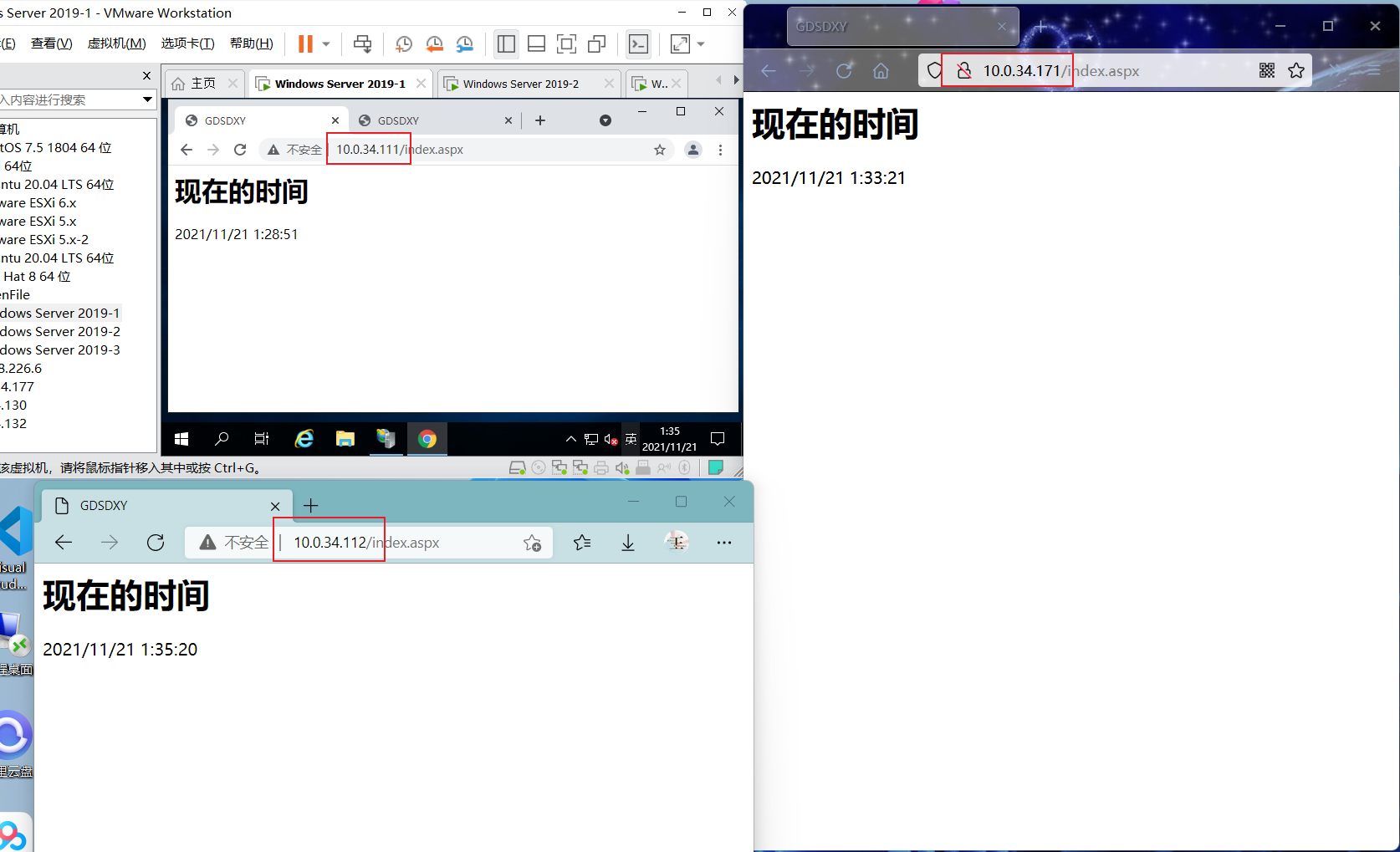The height and width of the screenshot is (852, 1400).
Task: Open a new tab in Firefox
Action: pos(1040,27)
